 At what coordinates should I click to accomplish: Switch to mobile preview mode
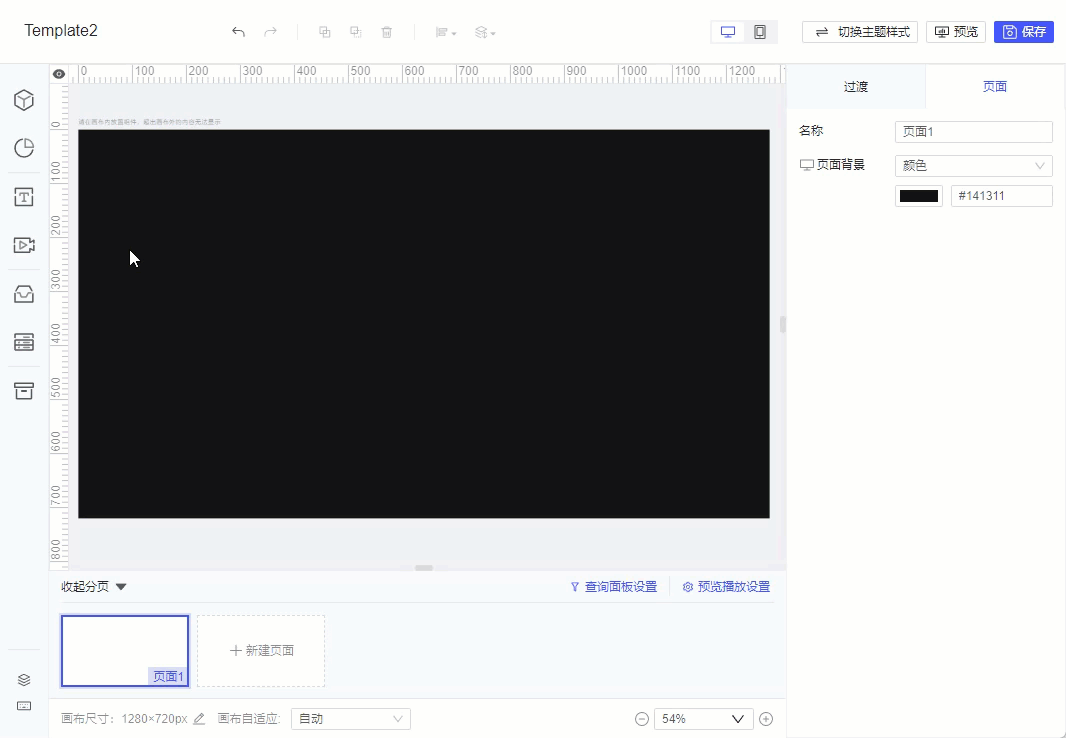point(760,31)
